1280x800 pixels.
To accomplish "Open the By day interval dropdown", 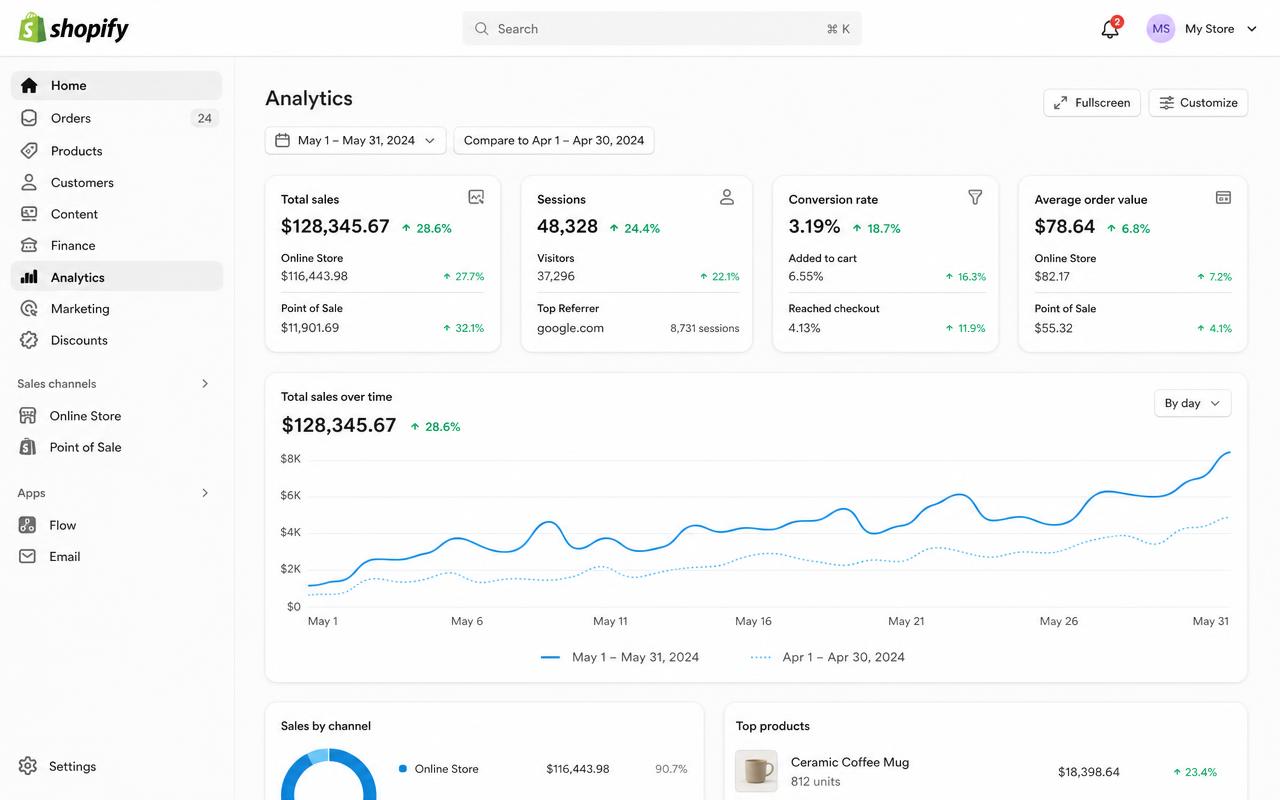I will click(x=1193, y=403).
